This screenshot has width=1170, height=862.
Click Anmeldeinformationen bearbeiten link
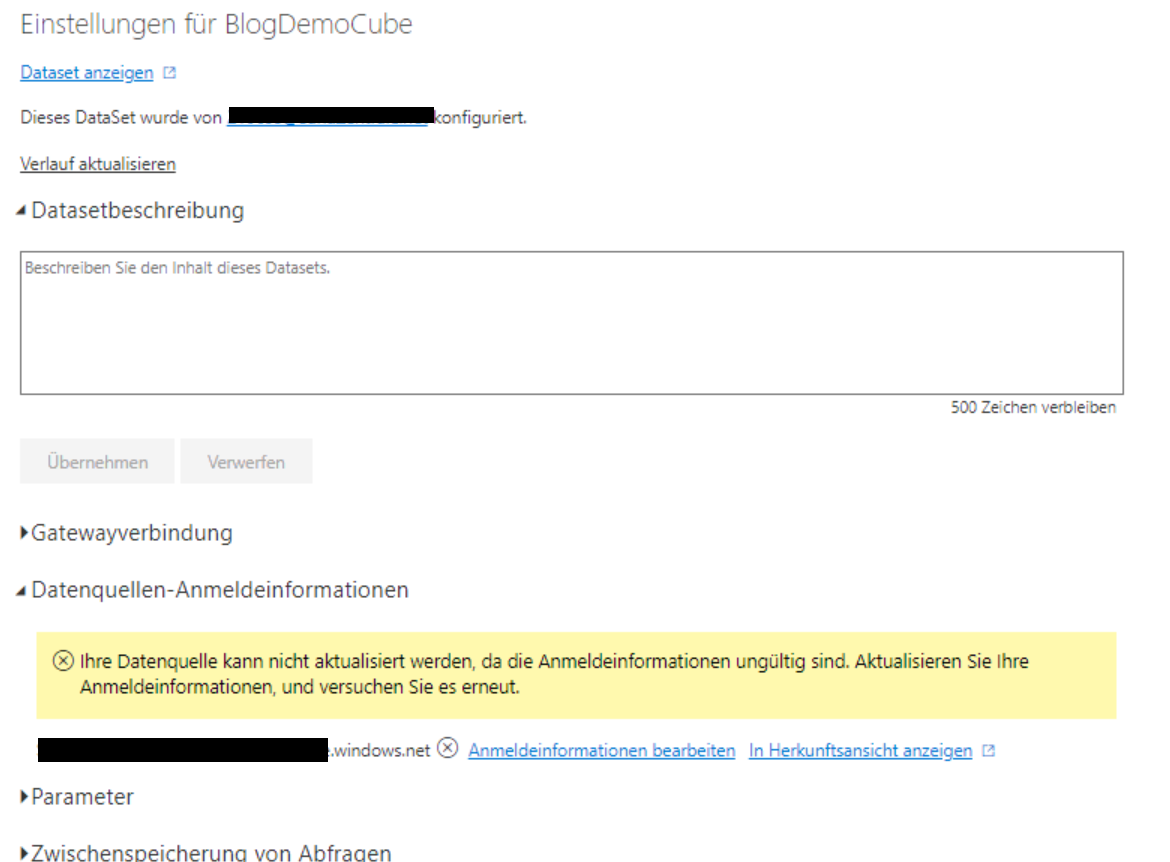601,750
